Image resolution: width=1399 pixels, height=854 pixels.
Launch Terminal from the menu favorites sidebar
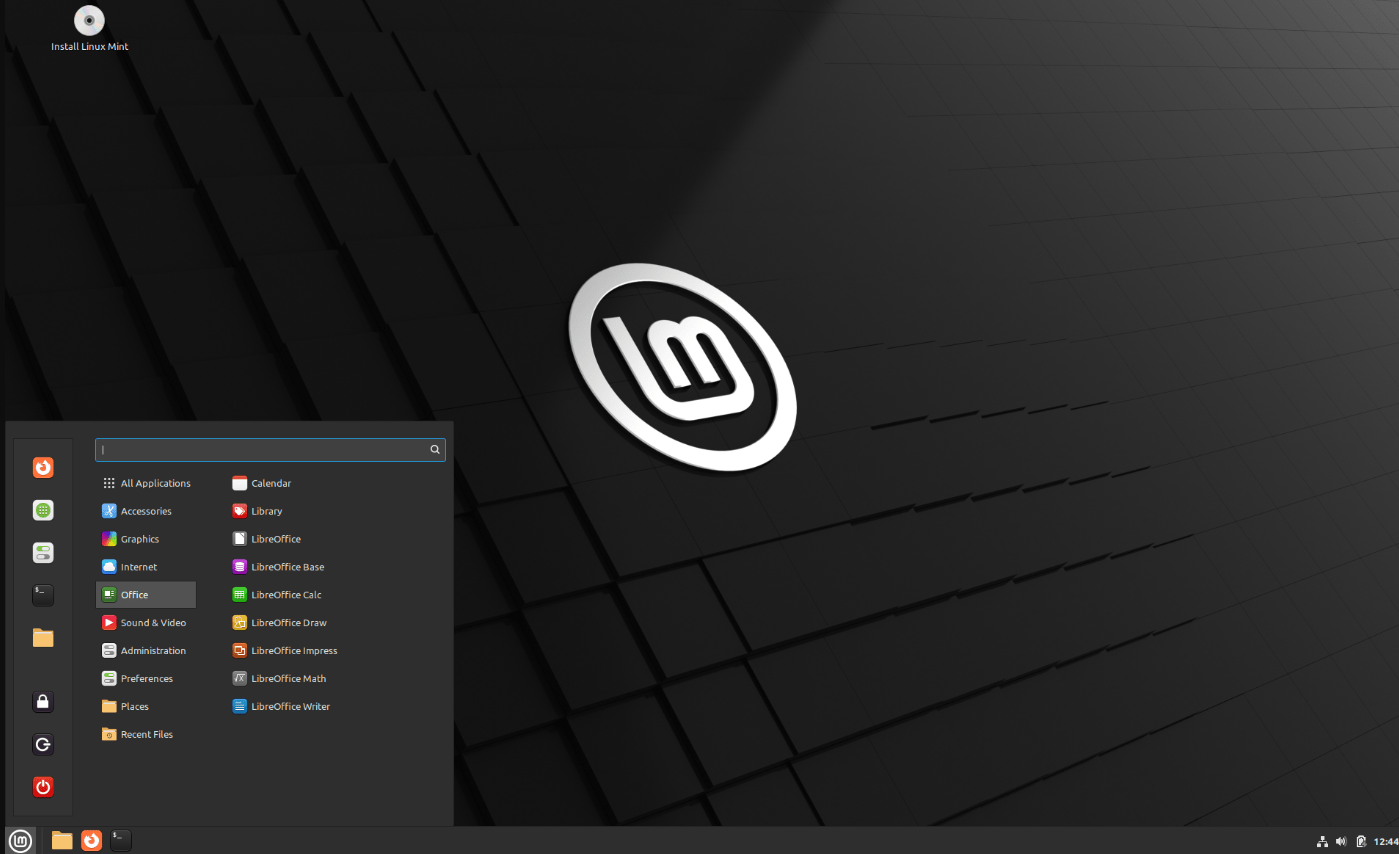tap(43, 595)
